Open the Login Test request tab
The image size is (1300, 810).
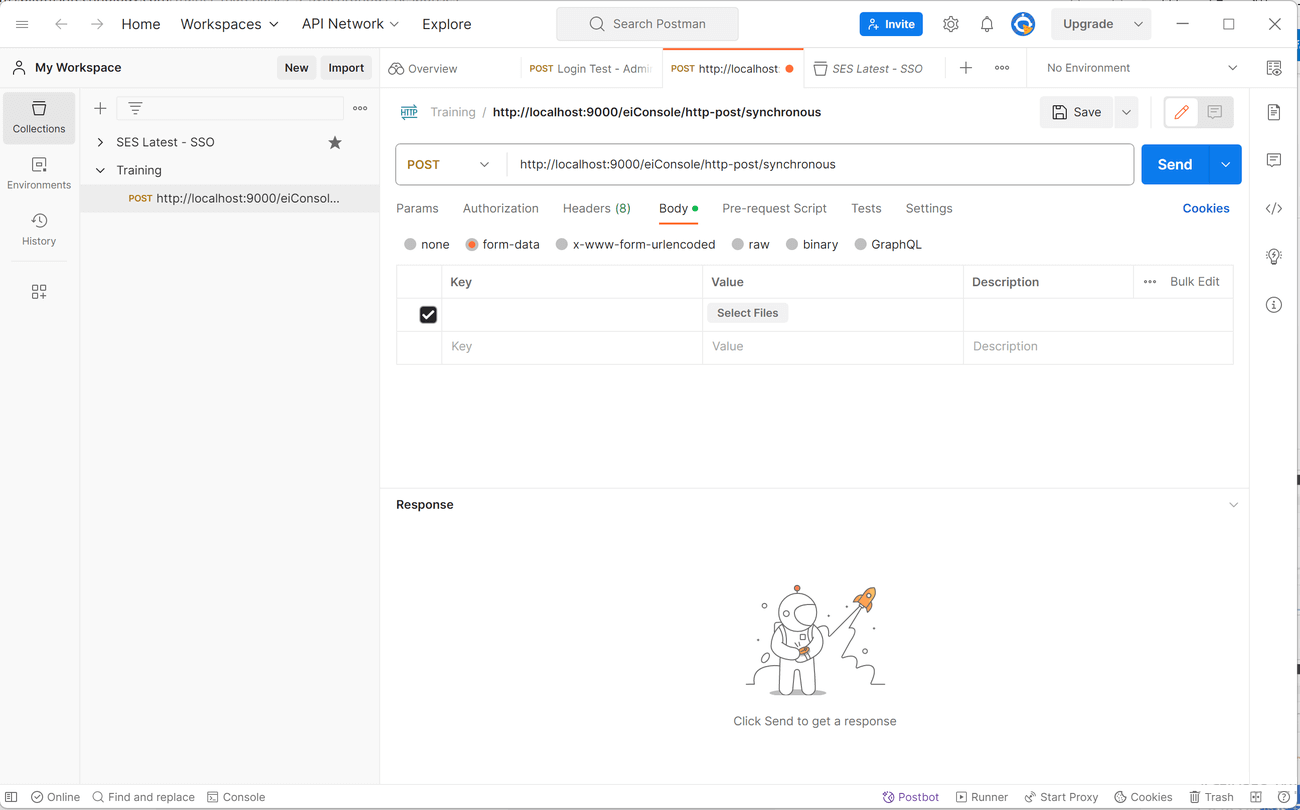pyautogui.click(x=590, y=68)
